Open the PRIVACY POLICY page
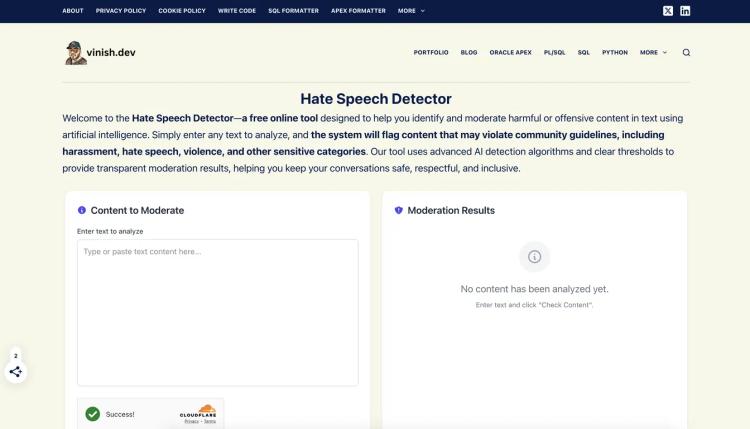Viewport: 750px width, 429px height. tap(121, 11)
